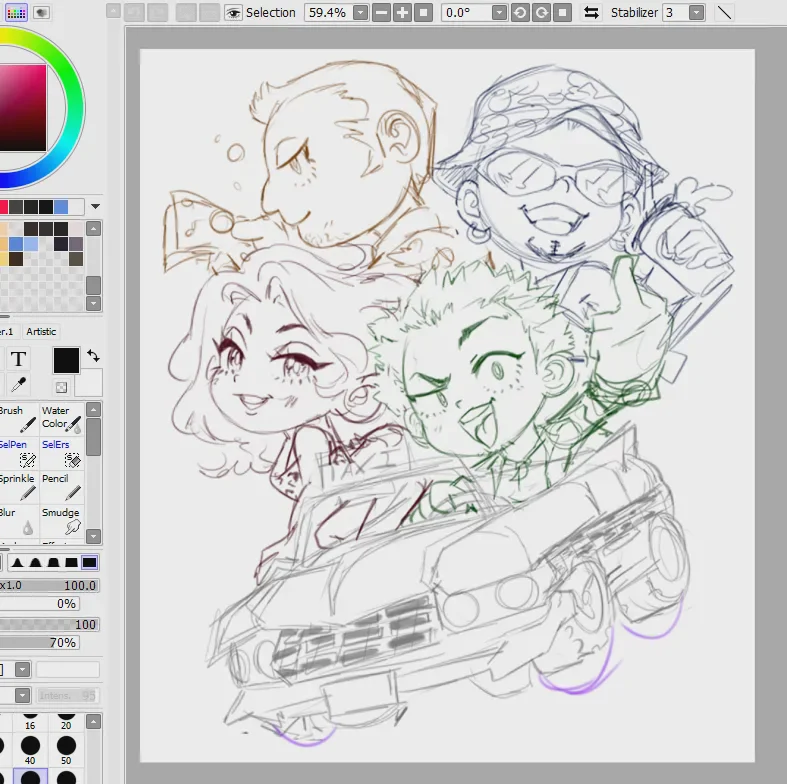Toggle the color swatches panel button
Viewport: 787px width, 784px height.
click(16, 13)
